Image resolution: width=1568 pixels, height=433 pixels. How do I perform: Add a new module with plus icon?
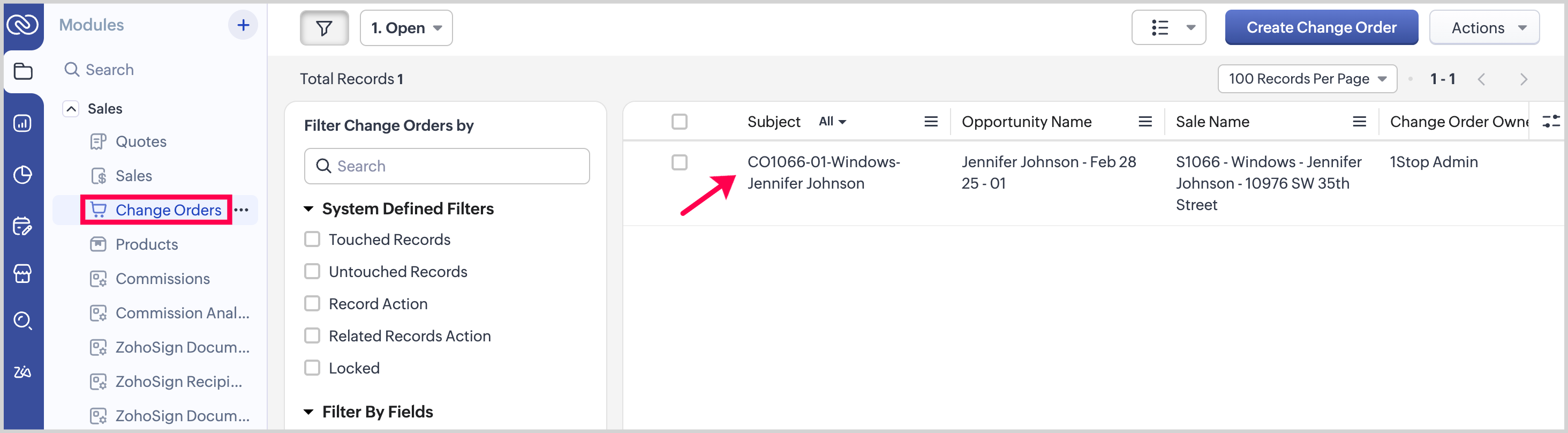[x=243, y=25]
